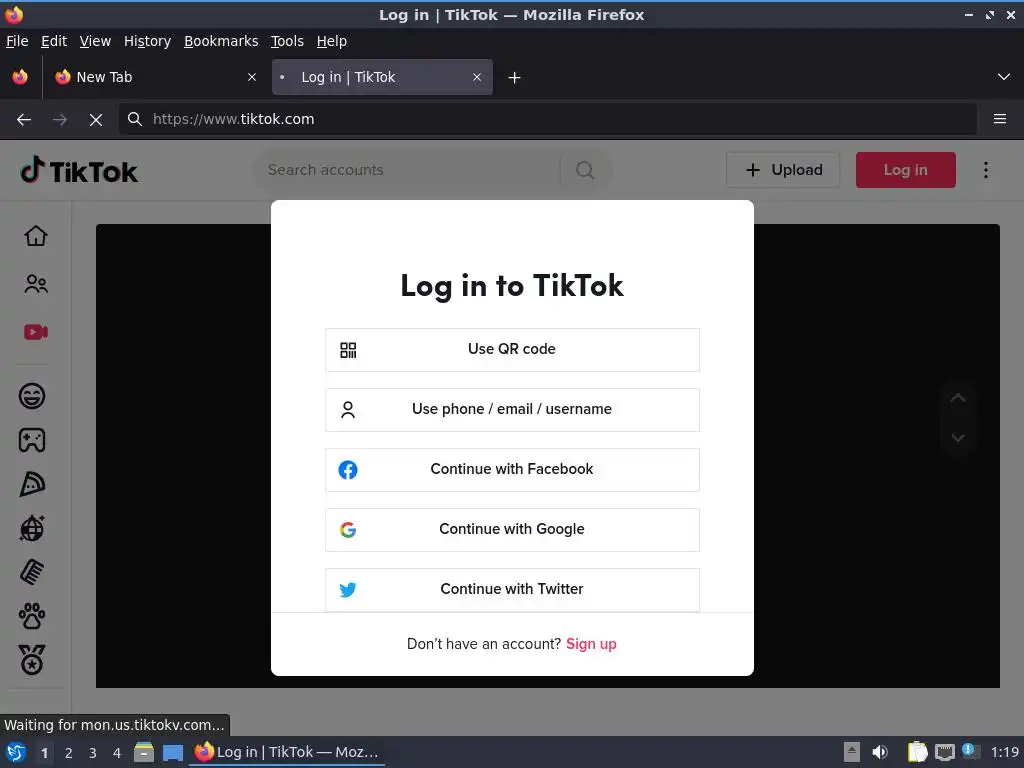Stop page loading with X button
This screenshot has width=1024, height=768.
coord(96,120)
